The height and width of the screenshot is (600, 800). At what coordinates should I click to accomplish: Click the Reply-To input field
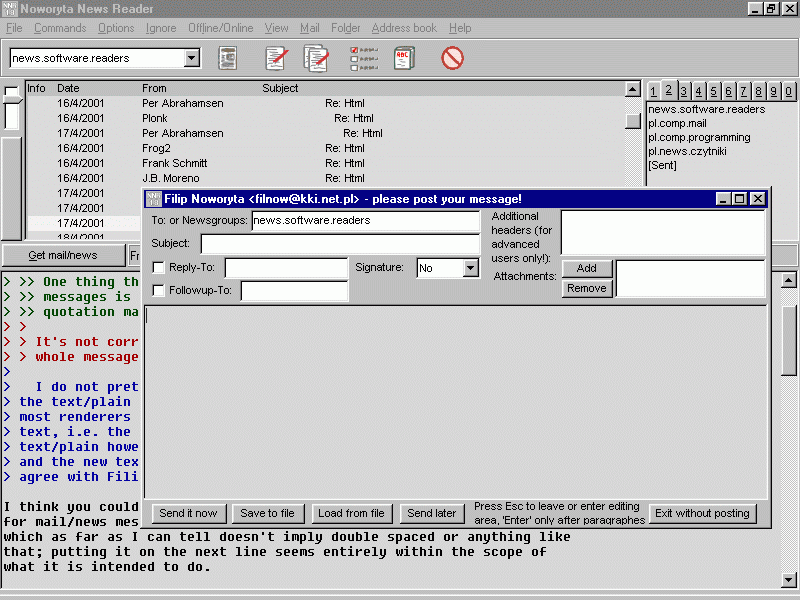286,267
